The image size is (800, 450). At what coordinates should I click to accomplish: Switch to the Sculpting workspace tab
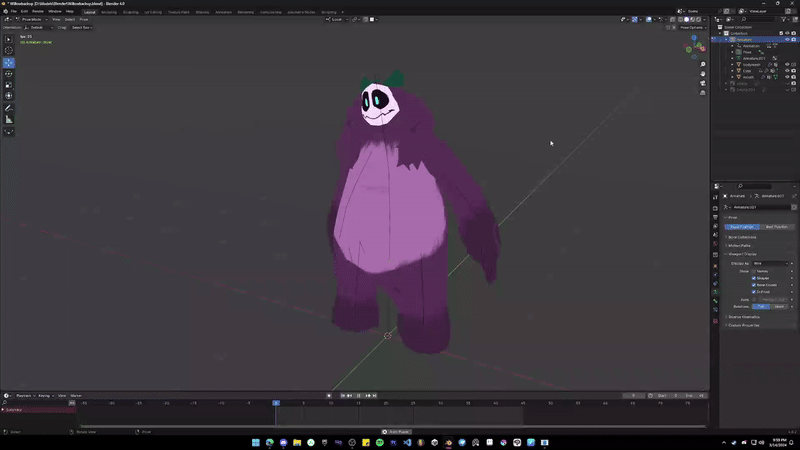coord(131,12)
